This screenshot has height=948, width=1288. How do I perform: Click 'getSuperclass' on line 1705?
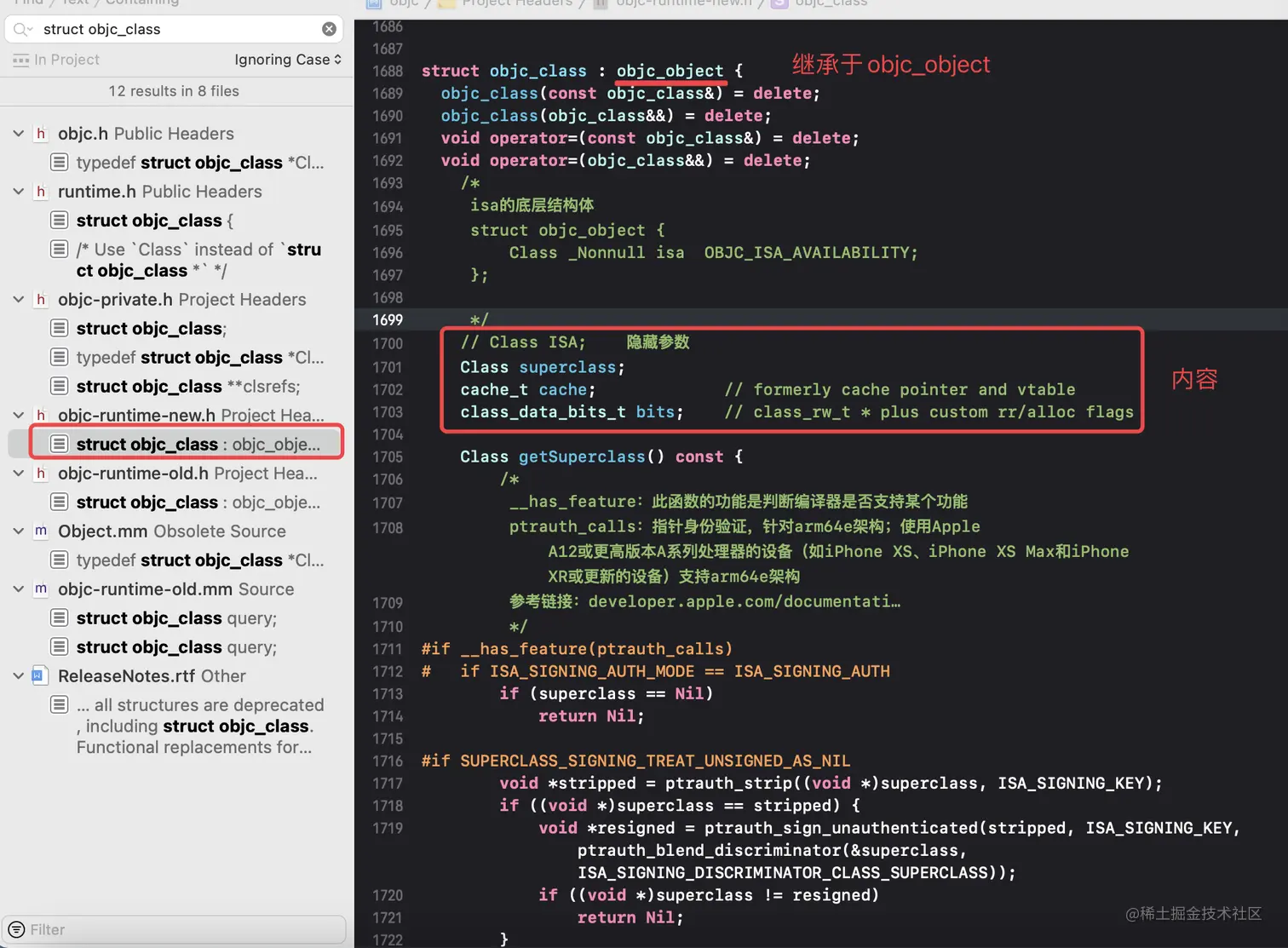pyautogui.click(x=582, y=457)
